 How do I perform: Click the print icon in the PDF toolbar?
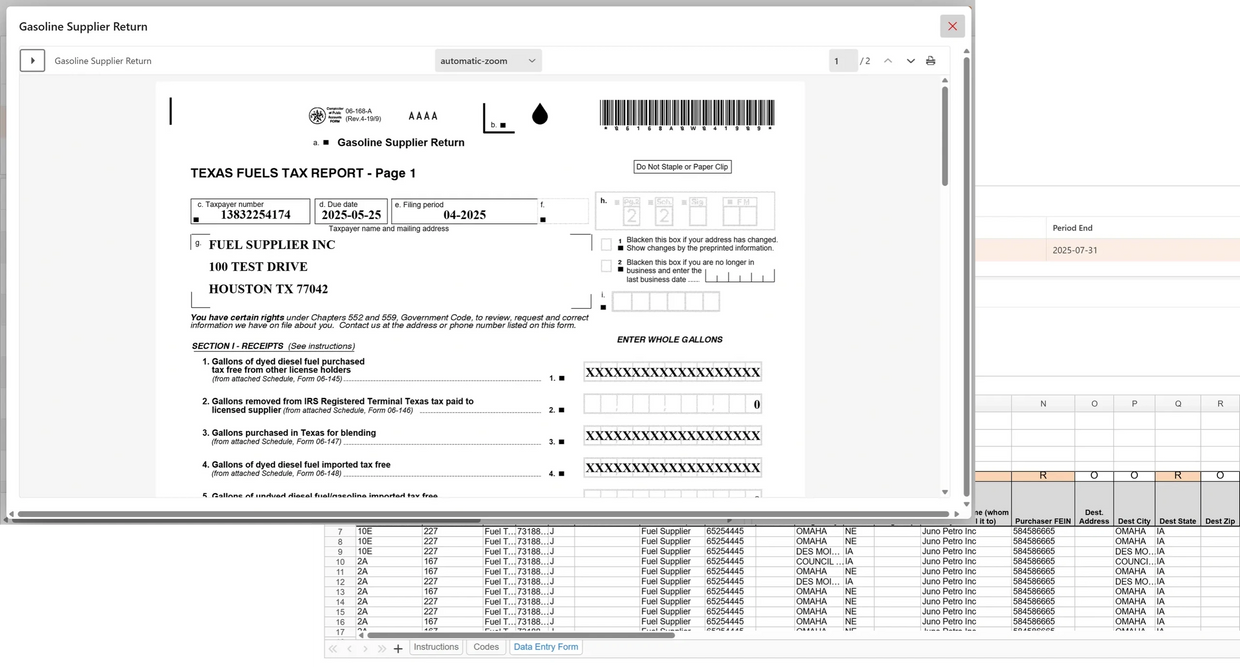coord(930,60)
